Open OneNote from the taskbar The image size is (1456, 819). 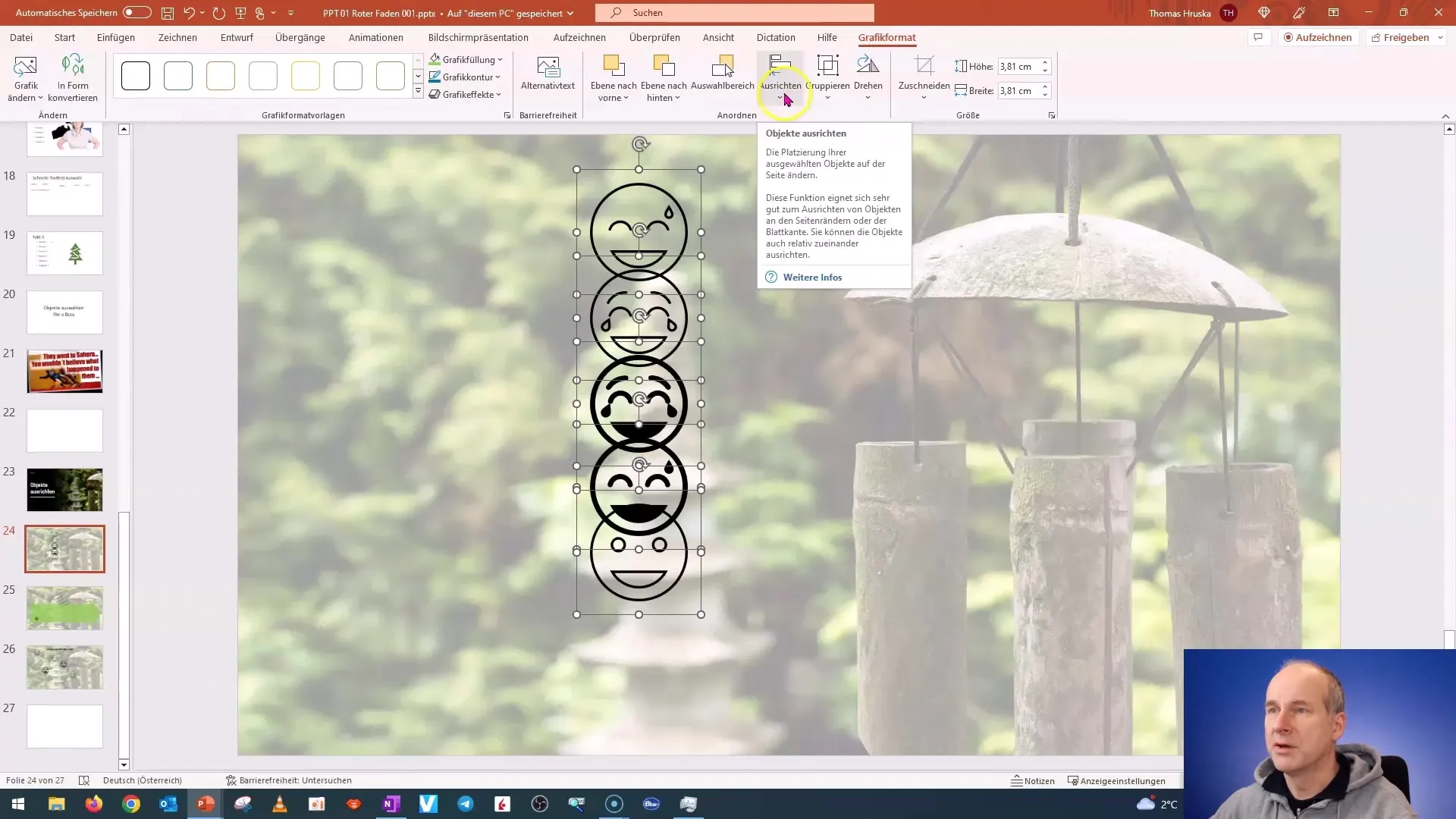point(391,804)
